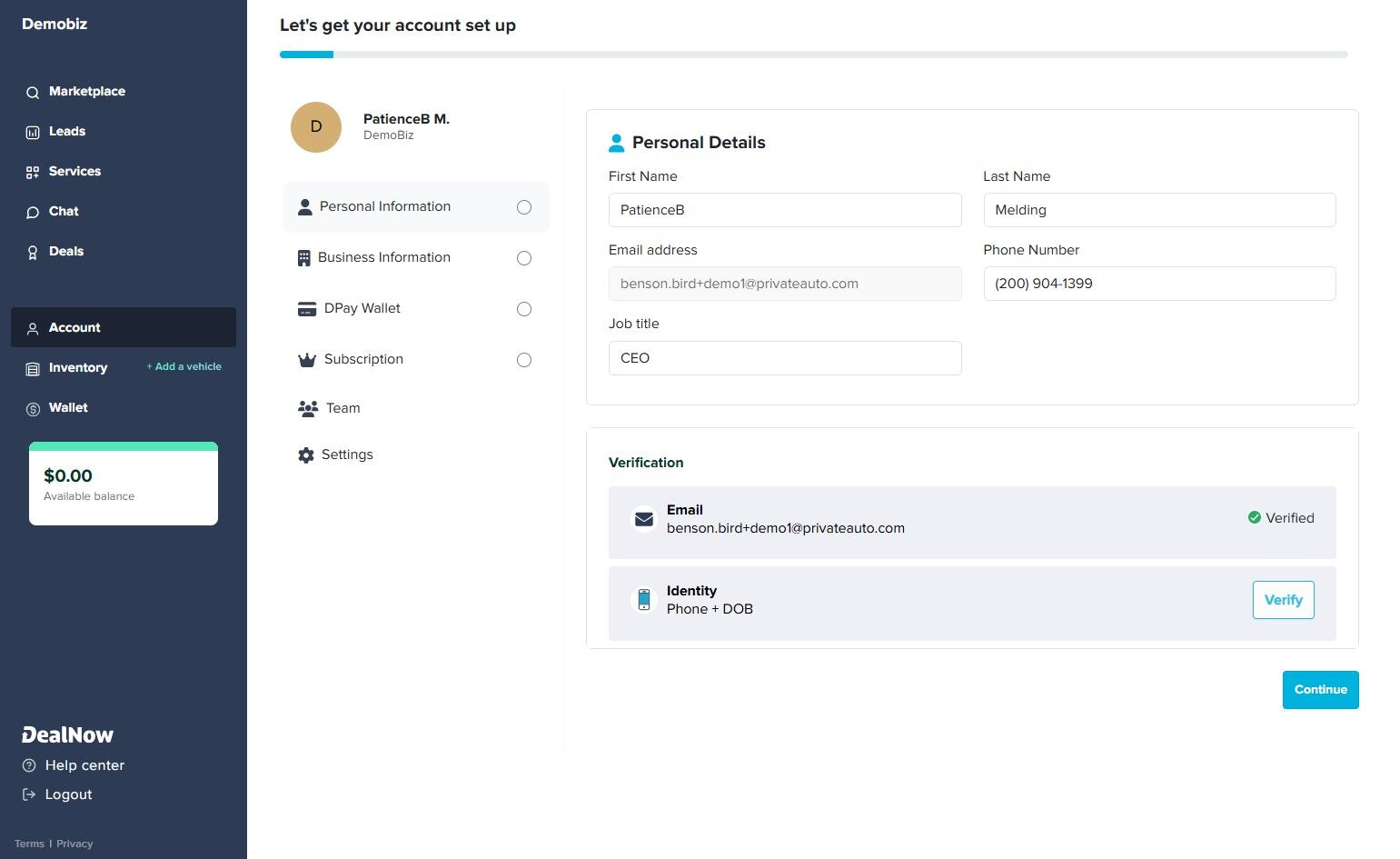The width and height of the screenshot is (1400, 859).
Task: Click the Job title input field
Action: click(784, 357)
